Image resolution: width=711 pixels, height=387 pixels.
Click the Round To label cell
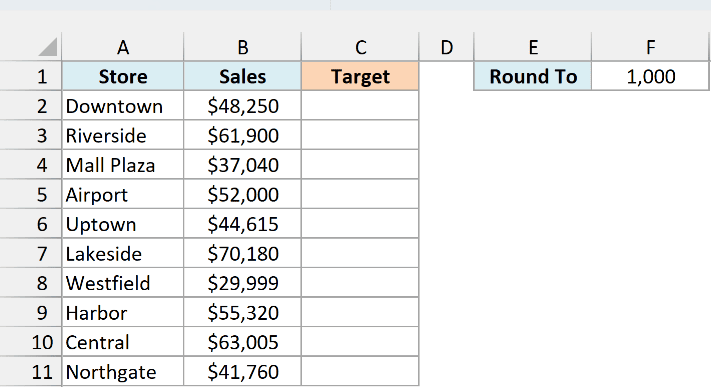533,76
